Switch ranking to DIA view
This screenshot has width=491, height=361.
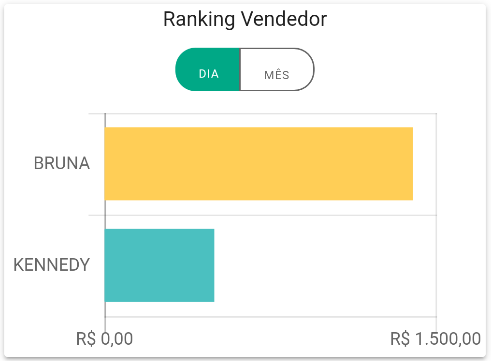pyautogui.click(x=208, y=69)
